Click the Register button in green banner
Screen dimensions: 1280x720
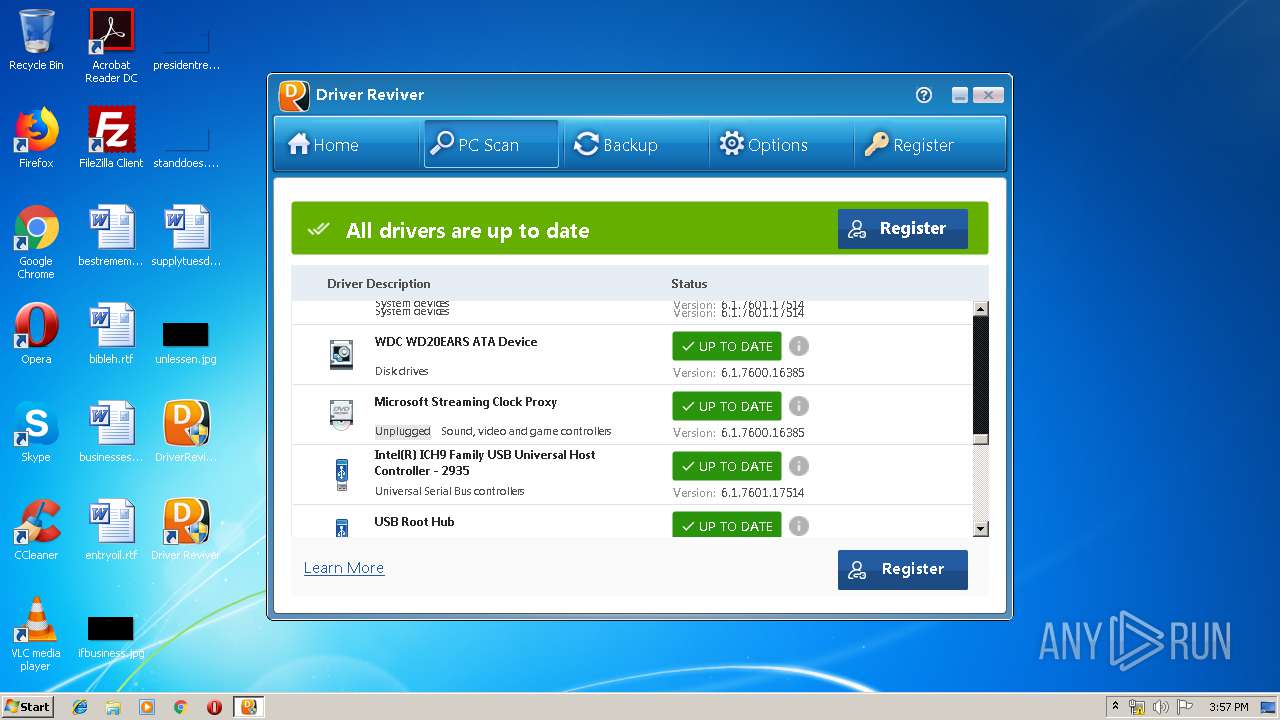[x=902, y=229]
